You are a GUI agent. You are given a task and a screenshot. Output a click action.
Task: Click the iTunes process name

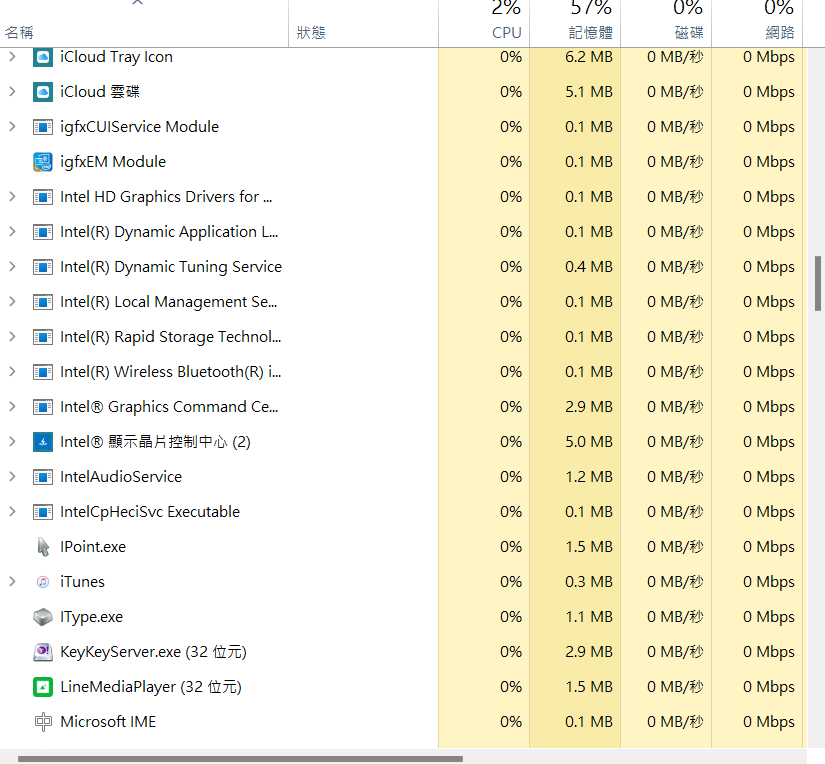click(x=83, y=582)
